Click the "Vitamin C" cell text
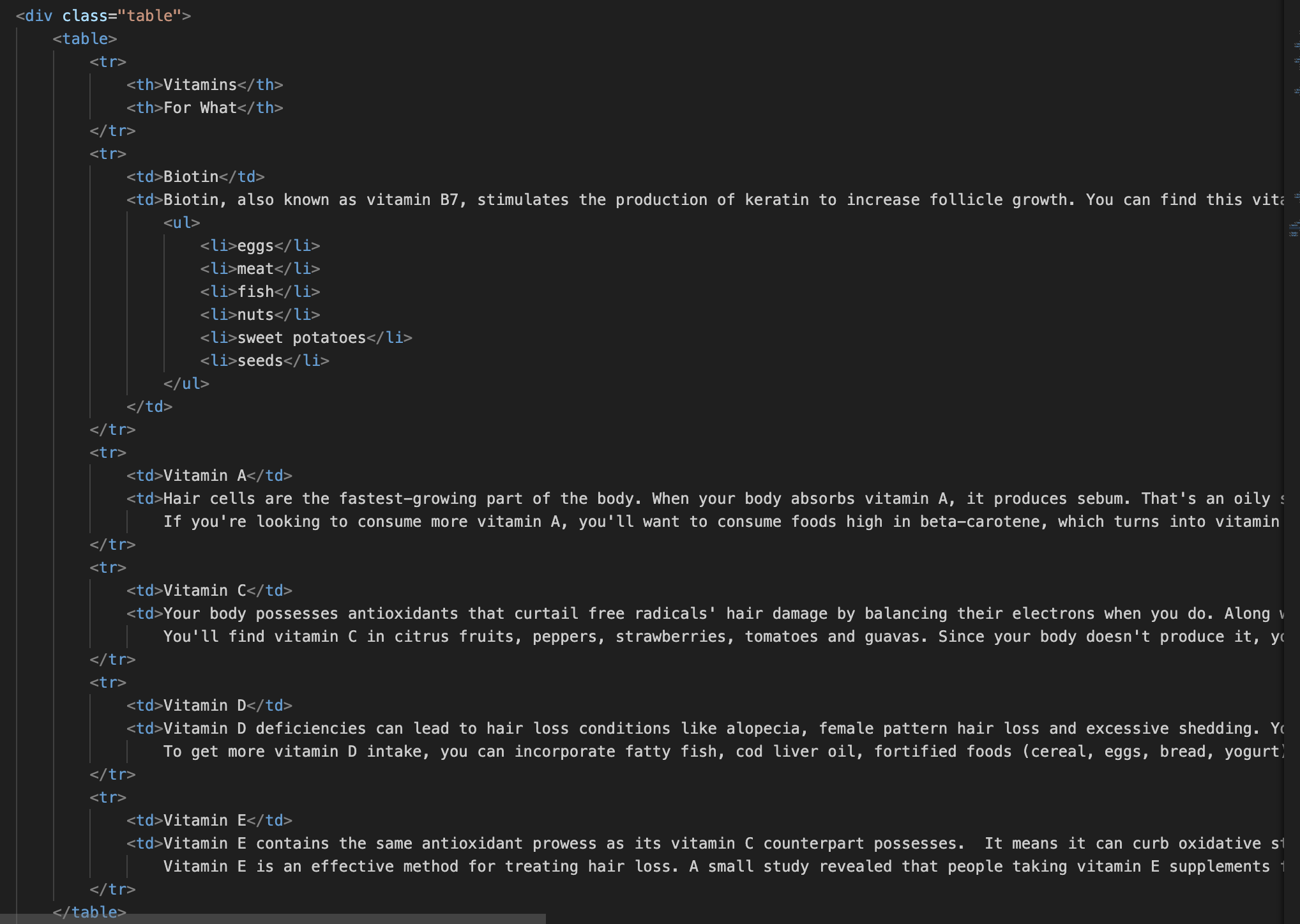Screen dimensions: 1300x924 click(x=205, y=591)
